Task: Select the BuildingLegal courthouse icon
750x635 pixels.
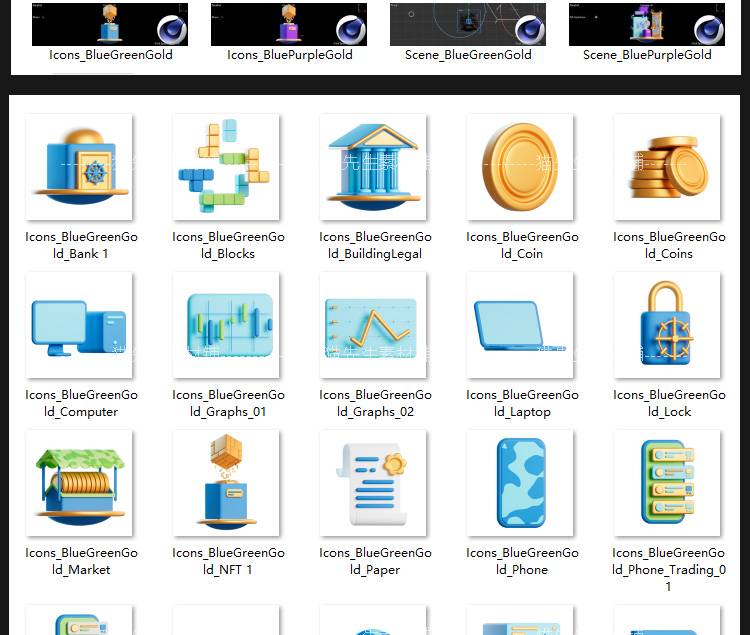Action: (x=373, y=167)
